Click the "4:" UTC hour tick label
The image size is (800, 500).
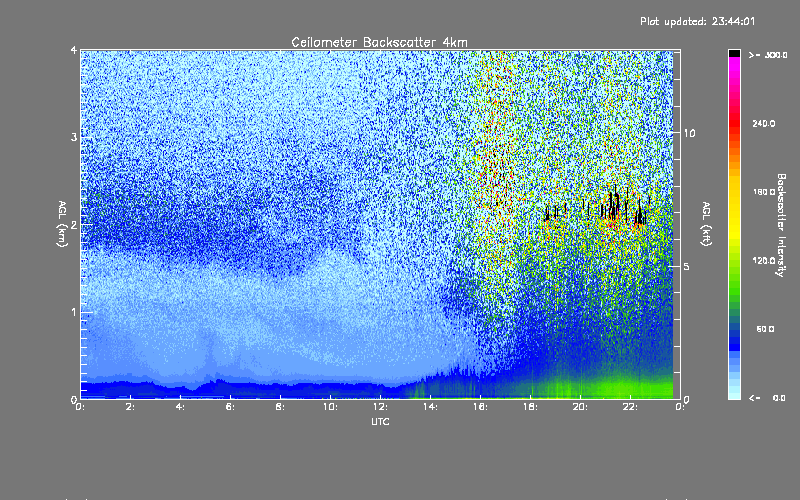[180, 407]
